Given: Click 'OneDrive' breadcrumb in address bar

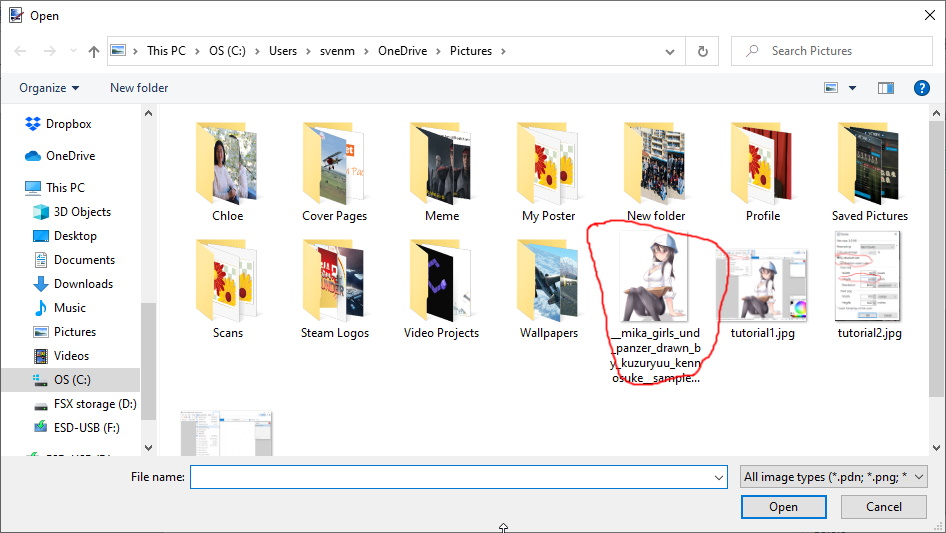Looking at the screenshot, I should [x=402, y=51].
